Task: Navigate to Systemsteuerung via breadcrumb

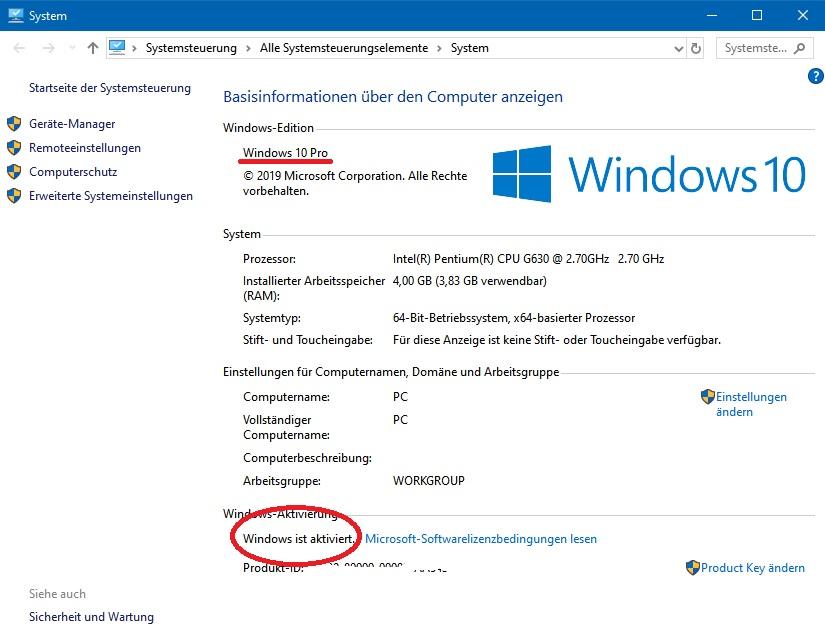Action: pos(189,47)
